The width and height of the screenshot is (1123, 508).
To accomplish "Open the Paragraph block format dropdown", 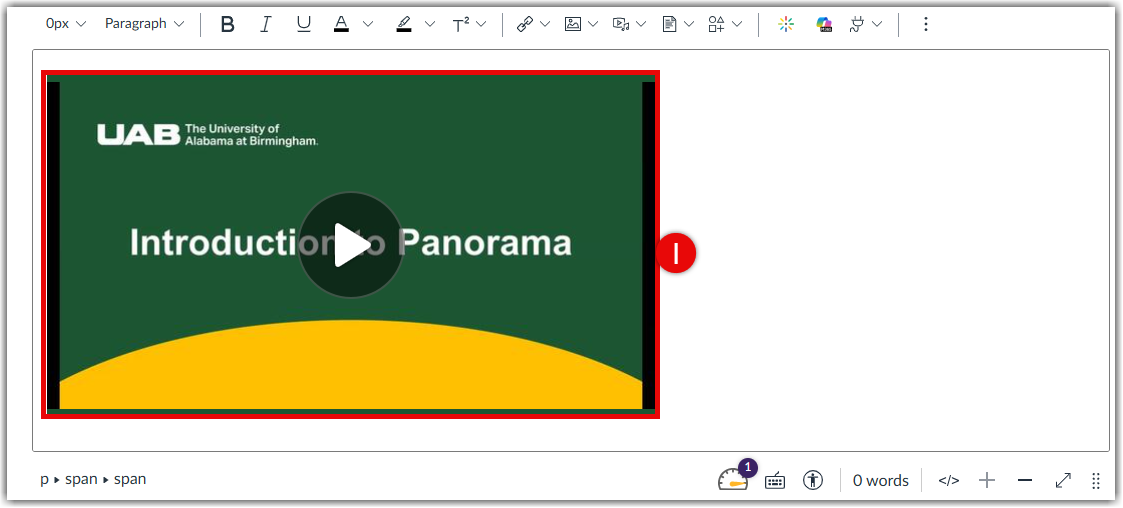I will pyautogui.click(x=145, y=24).
